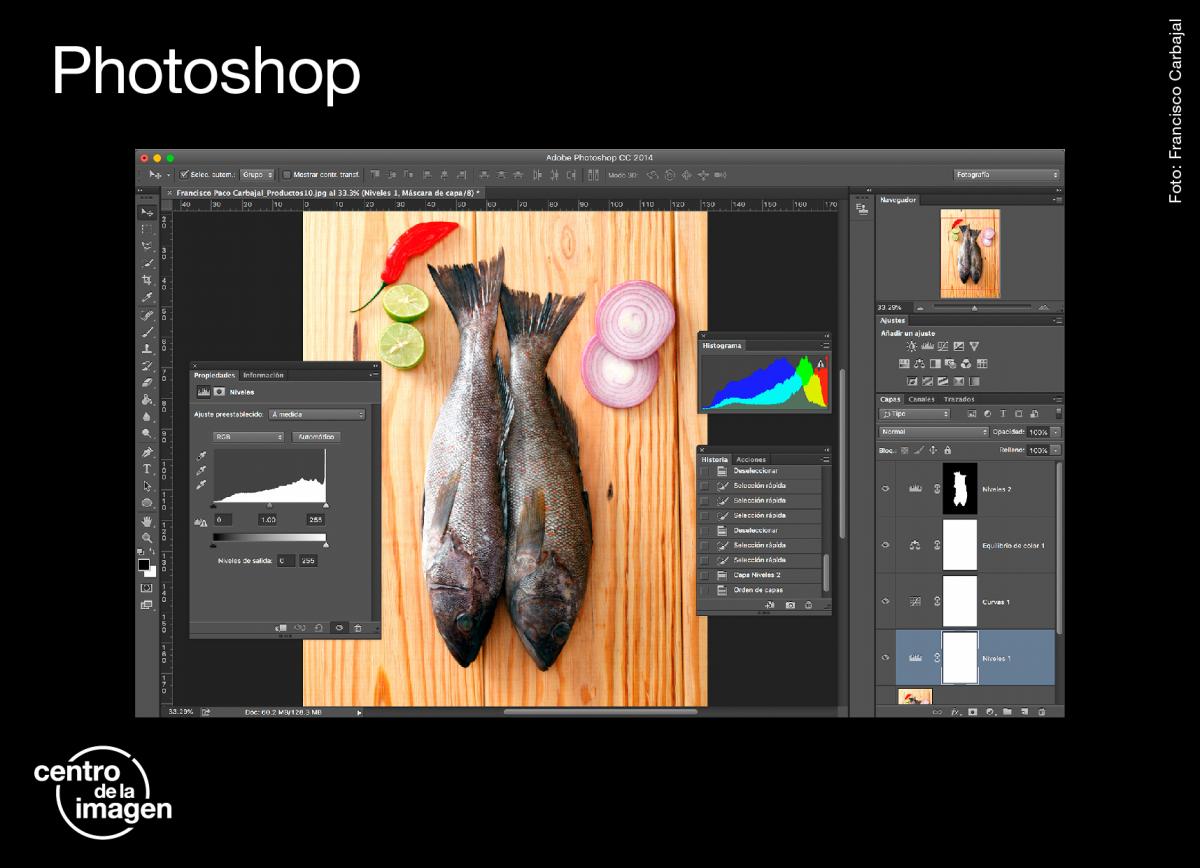
Task: Hide the Equilibrio de color 1 layer
Action: [x=885, y=545]
